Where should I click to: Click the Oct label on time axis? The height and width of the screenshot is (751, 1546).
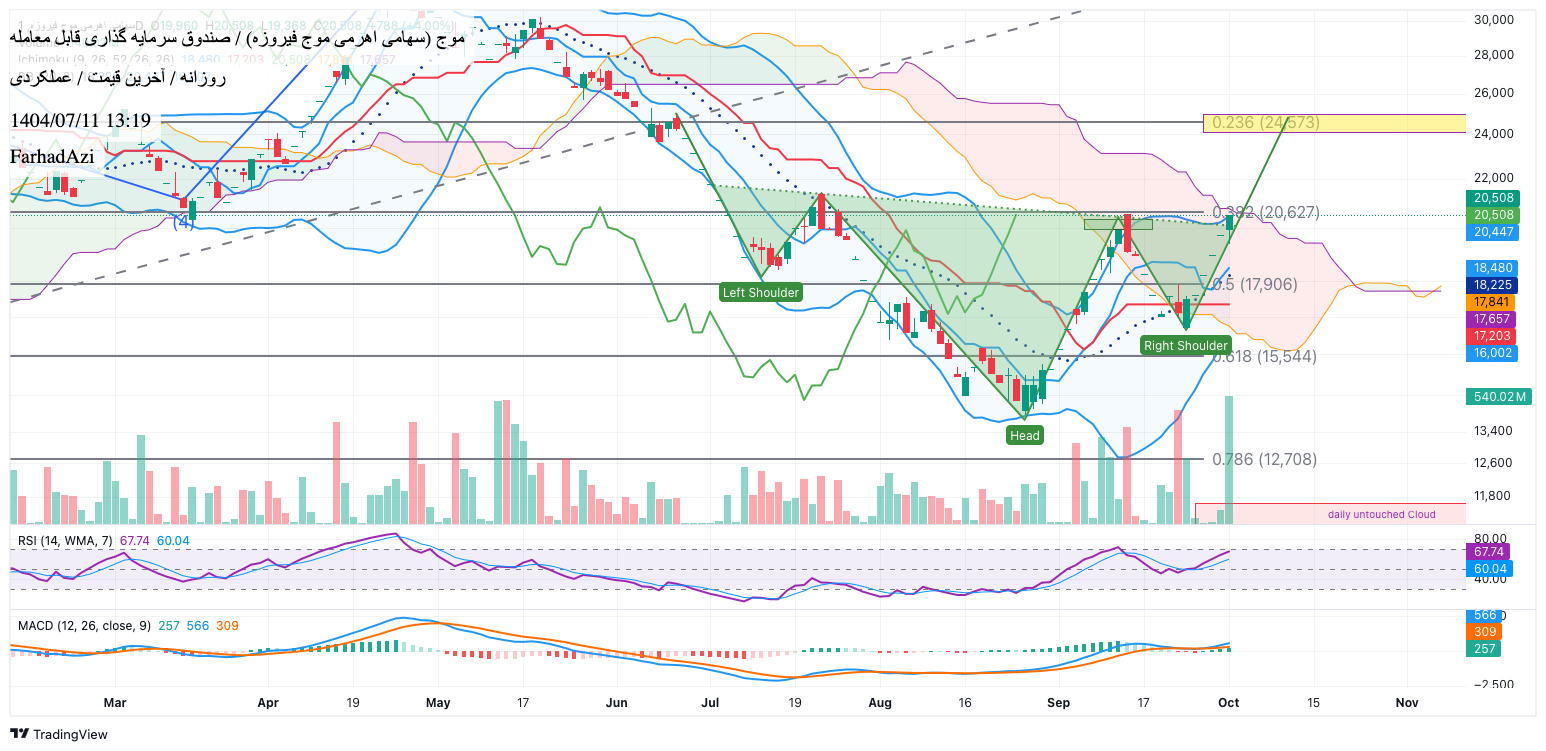click(1229, 703)
